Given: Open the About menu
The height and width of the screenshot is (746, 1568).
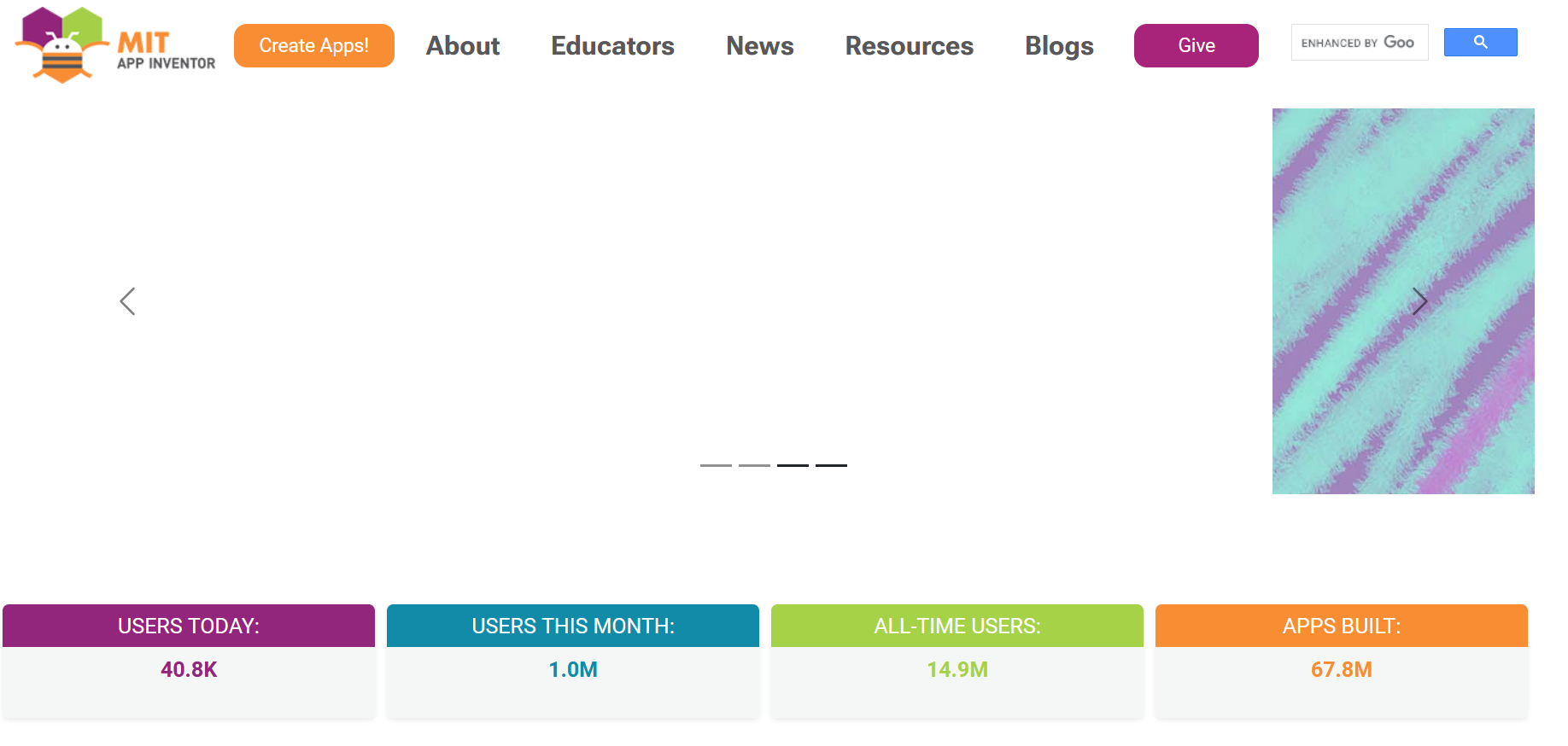Looking at the screenshot, I should (x=463, y=46).
